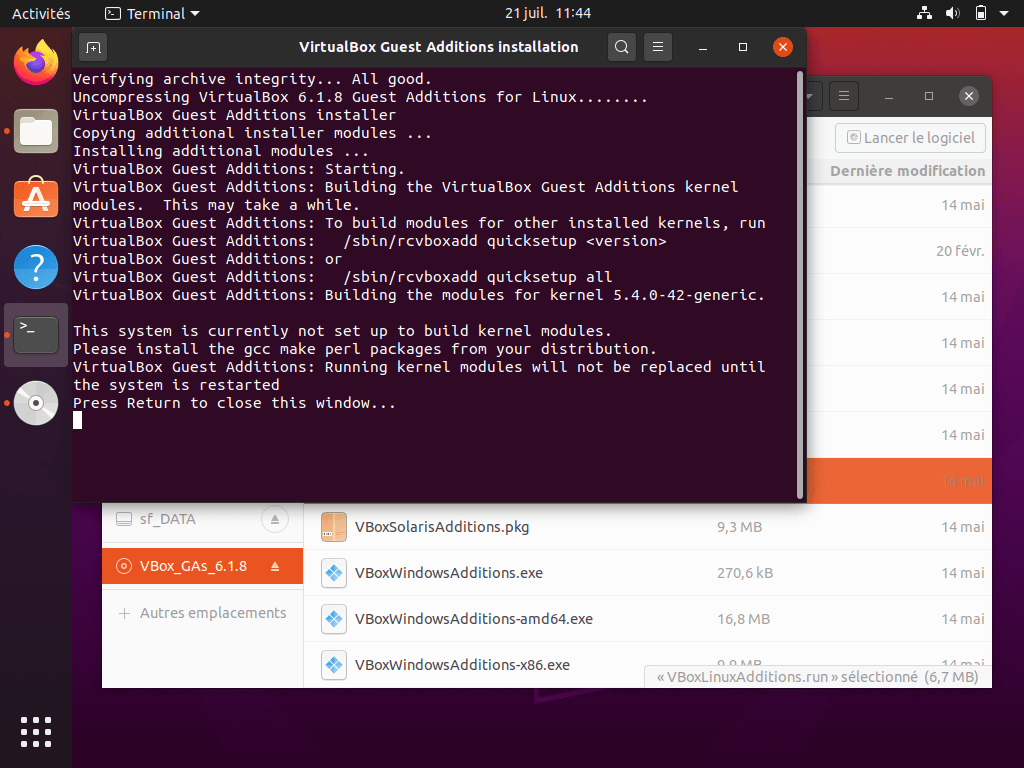Screen dimensions: 1024x768
Task: Eject sf_DATA in sidebar
Action: click(x=275, y=519)
